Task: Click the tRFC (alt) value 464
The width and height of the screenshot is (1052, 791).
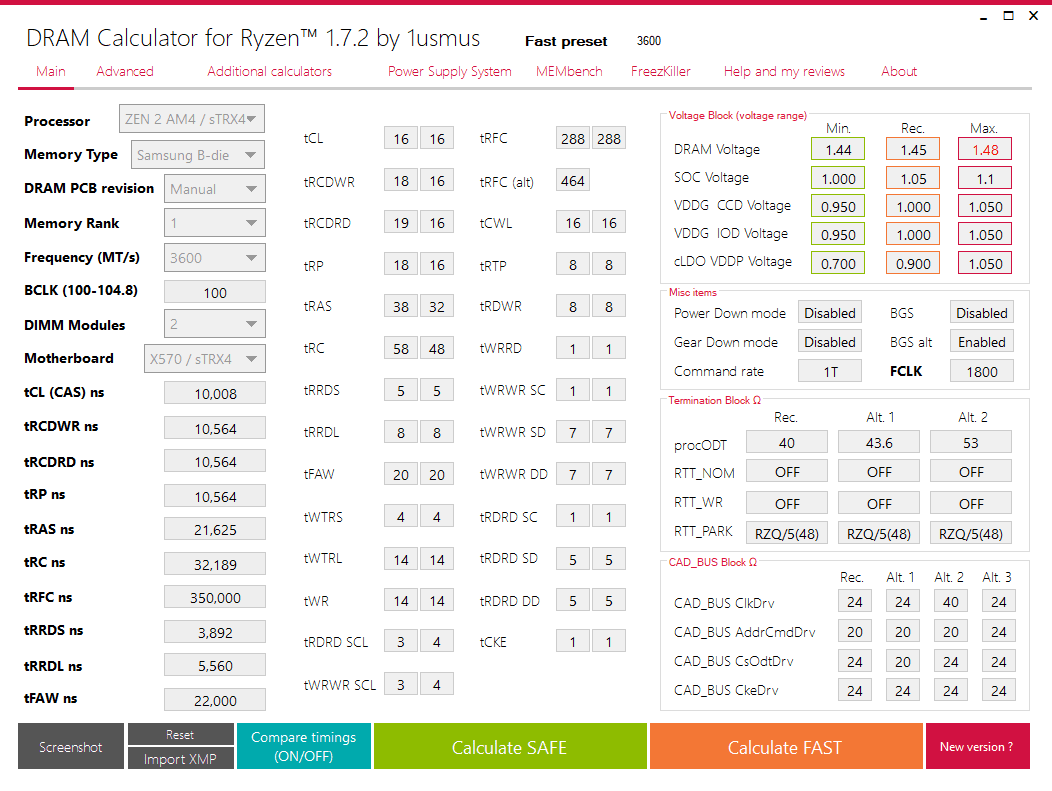Action: 573,181
